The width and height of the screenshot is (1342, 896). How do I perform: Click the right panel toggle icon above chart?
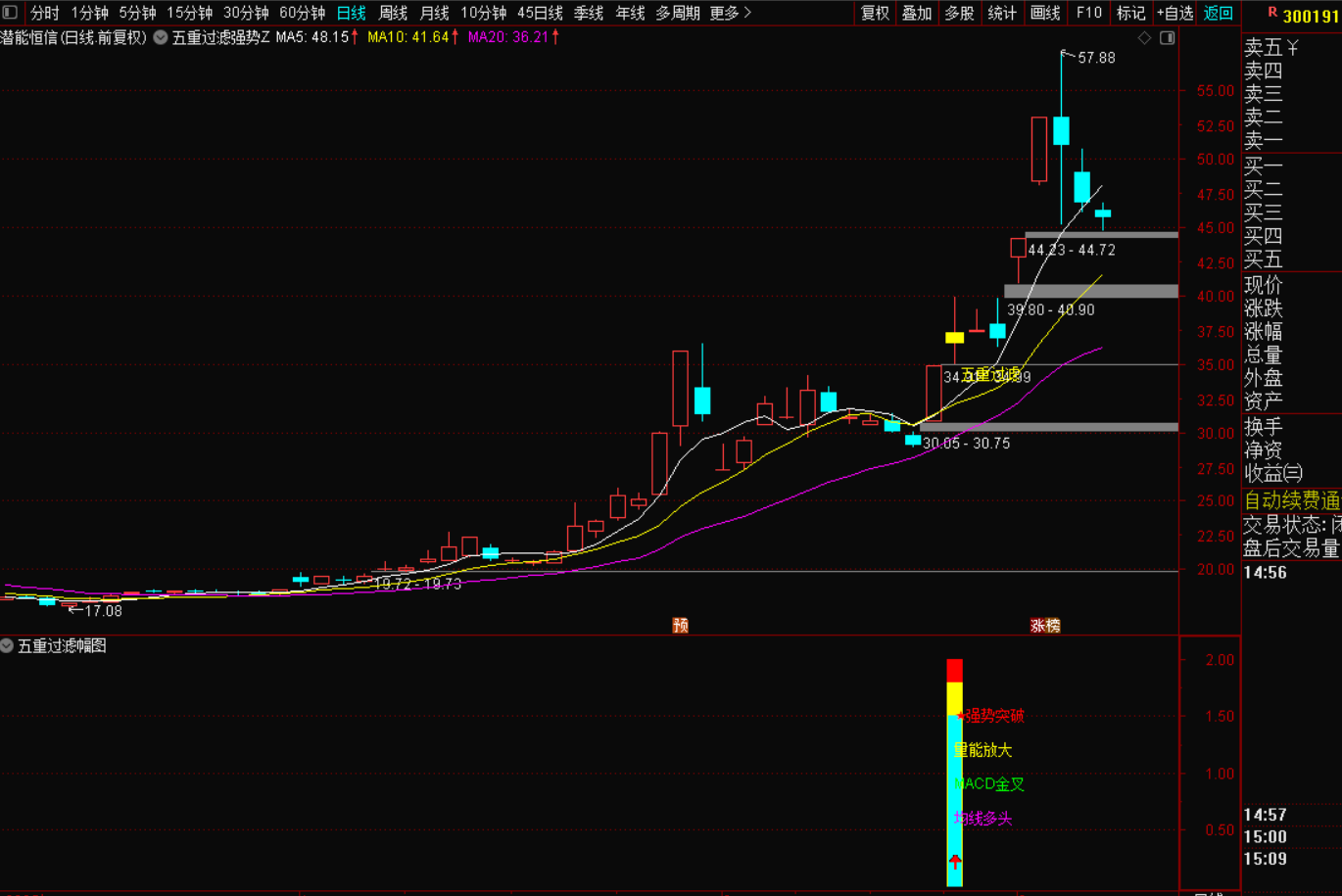(x=1167, y=38)
